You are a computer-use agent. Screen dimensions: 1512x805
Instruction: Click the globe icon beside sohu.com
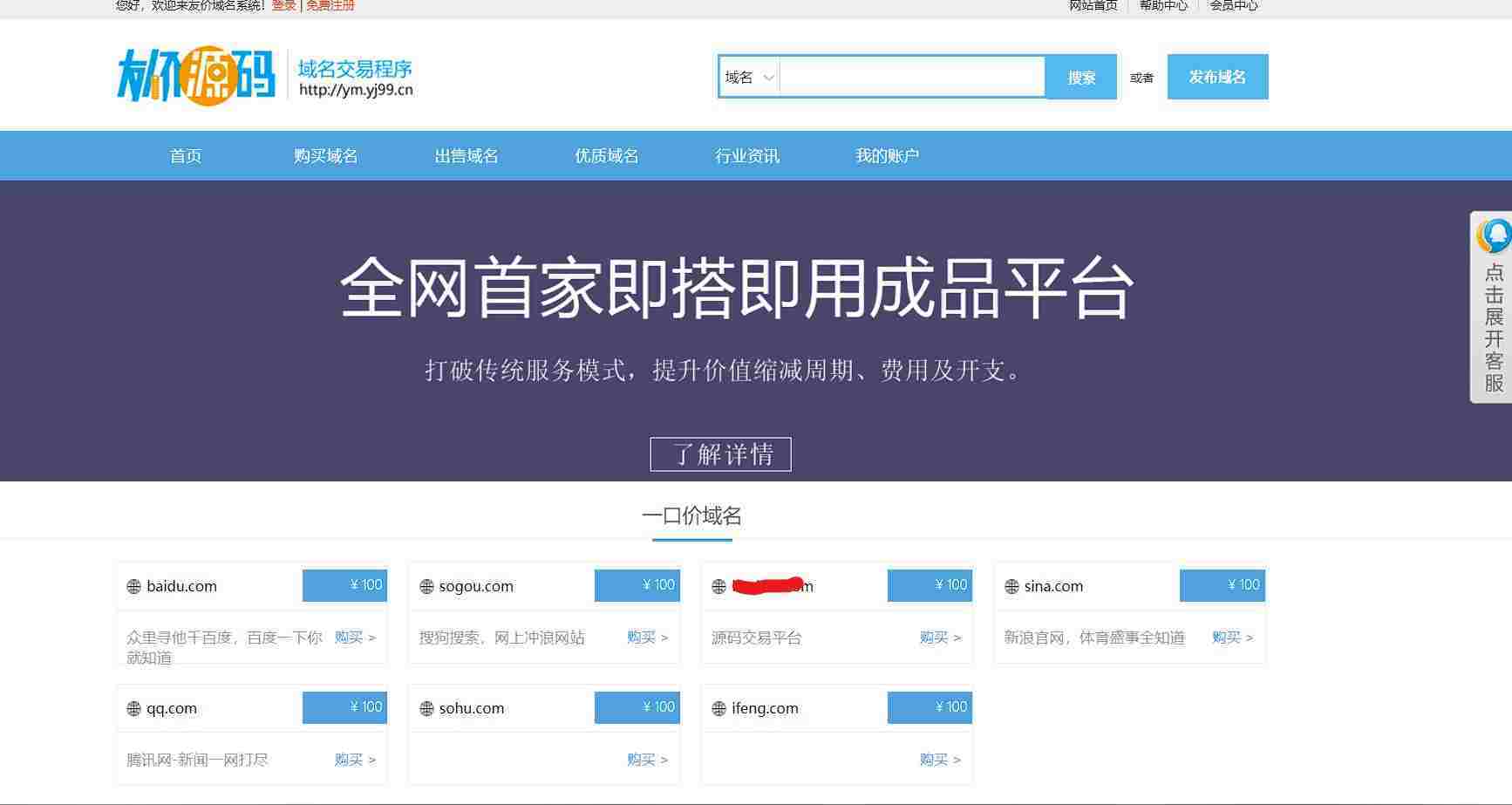point(426,709)
